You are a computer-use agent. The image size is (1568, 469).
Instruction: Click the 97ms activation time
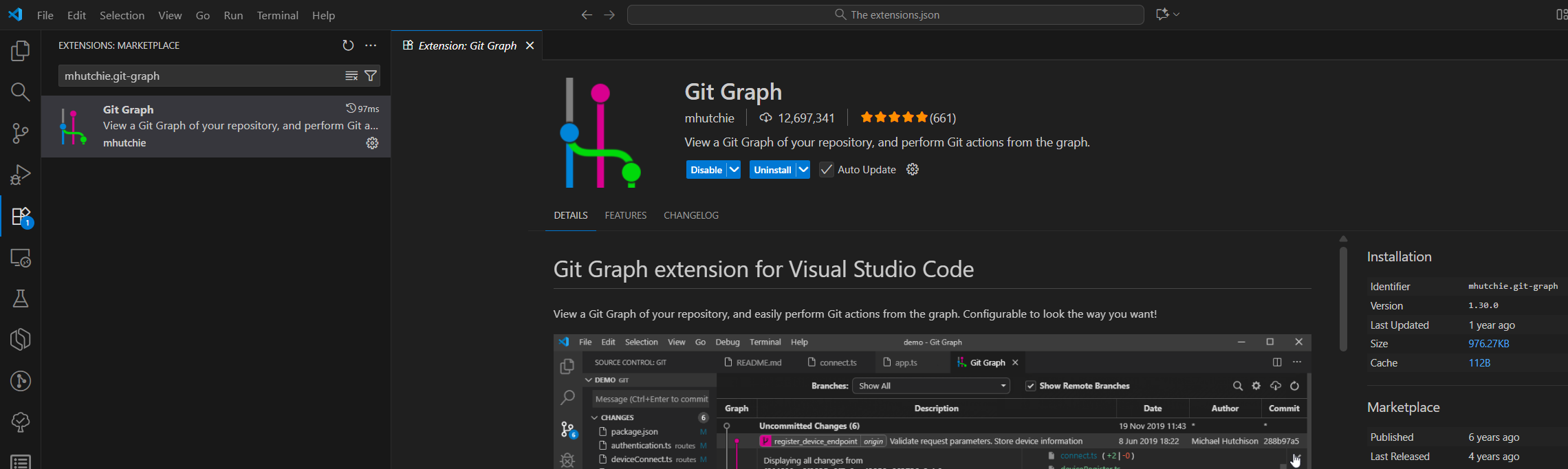[x=362, y=109]
